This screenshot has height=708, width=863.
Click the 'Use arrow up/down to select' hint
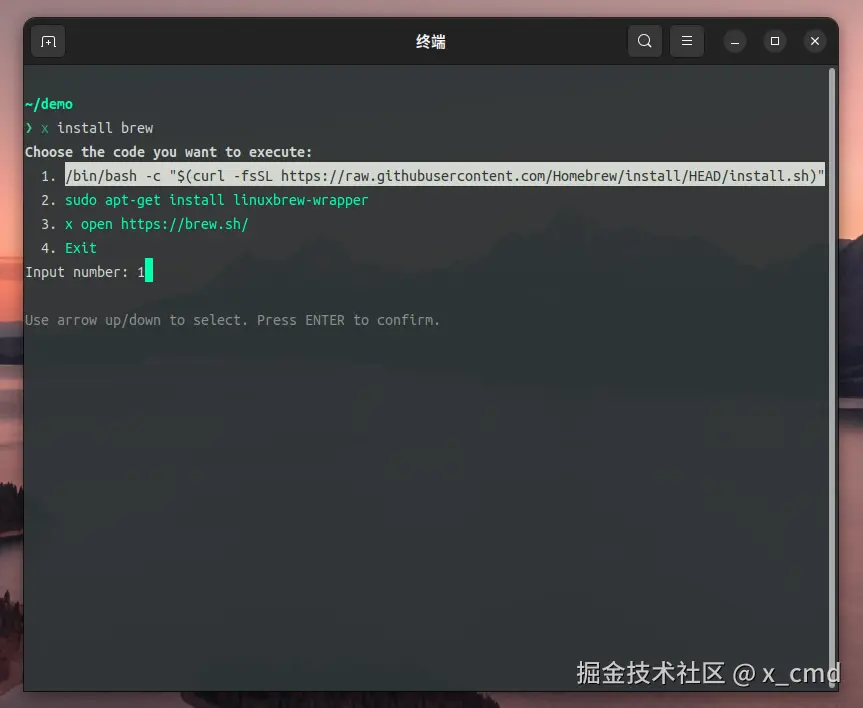pyautogui.click(x=232, y=320)
